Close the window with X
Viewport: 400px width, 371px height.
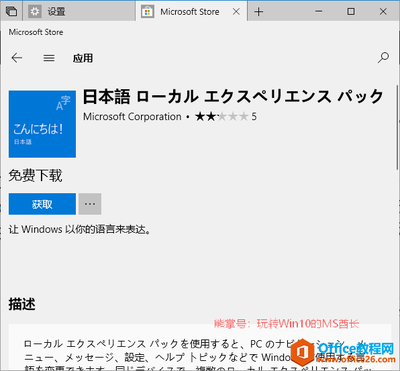[x=383, y=12]
